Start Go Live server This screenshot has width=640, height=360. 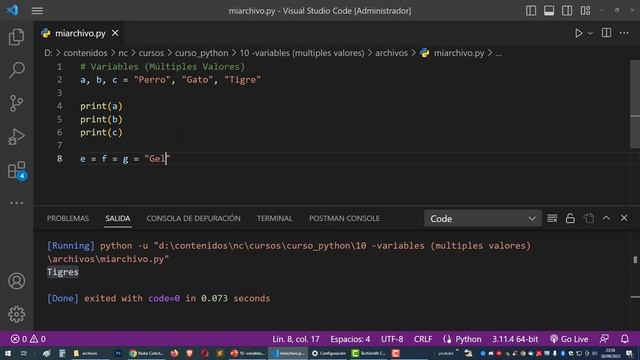pos(569,339)
